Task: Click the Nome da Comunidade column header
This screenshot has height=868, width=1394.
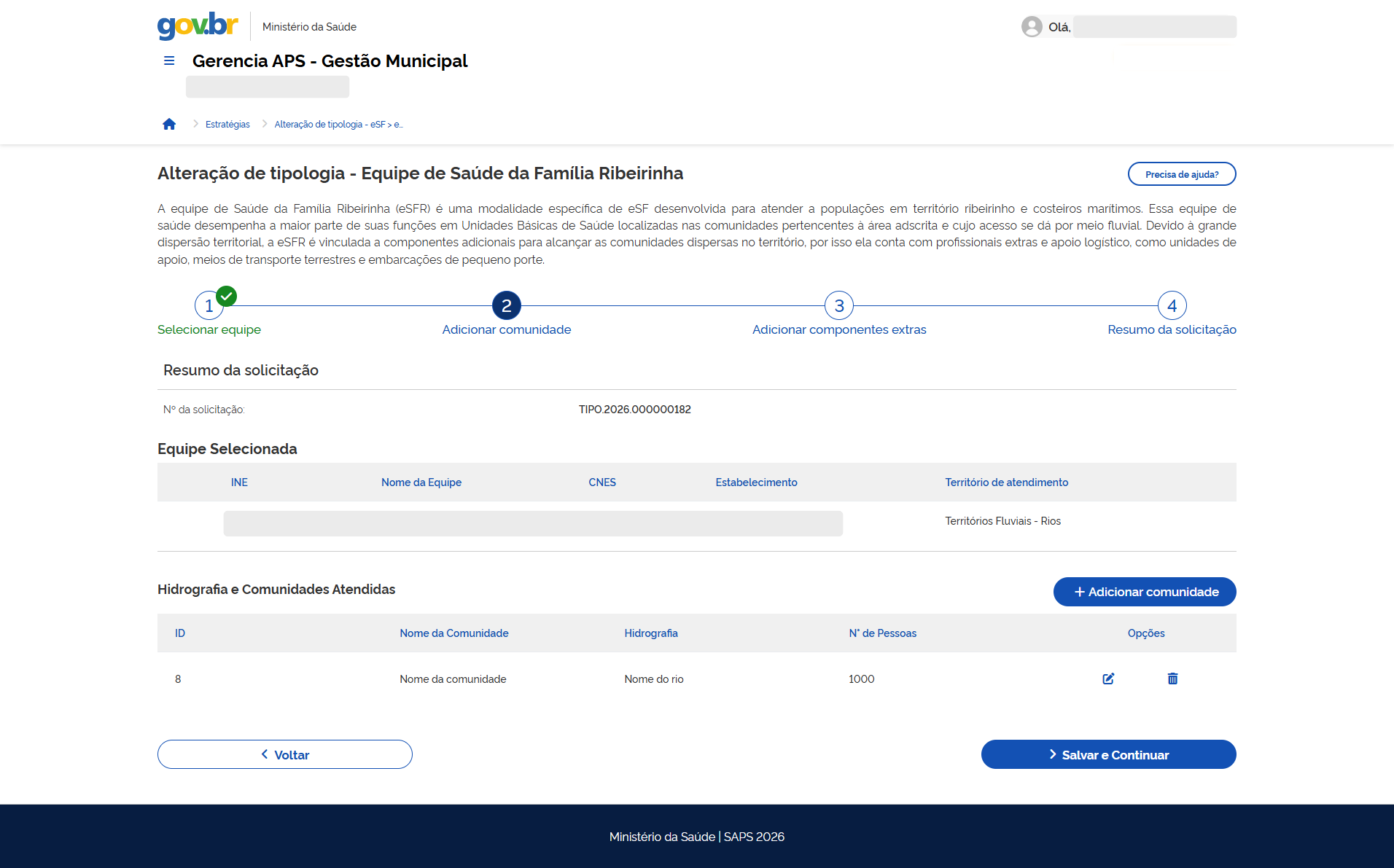Action: tap(453, 633)
